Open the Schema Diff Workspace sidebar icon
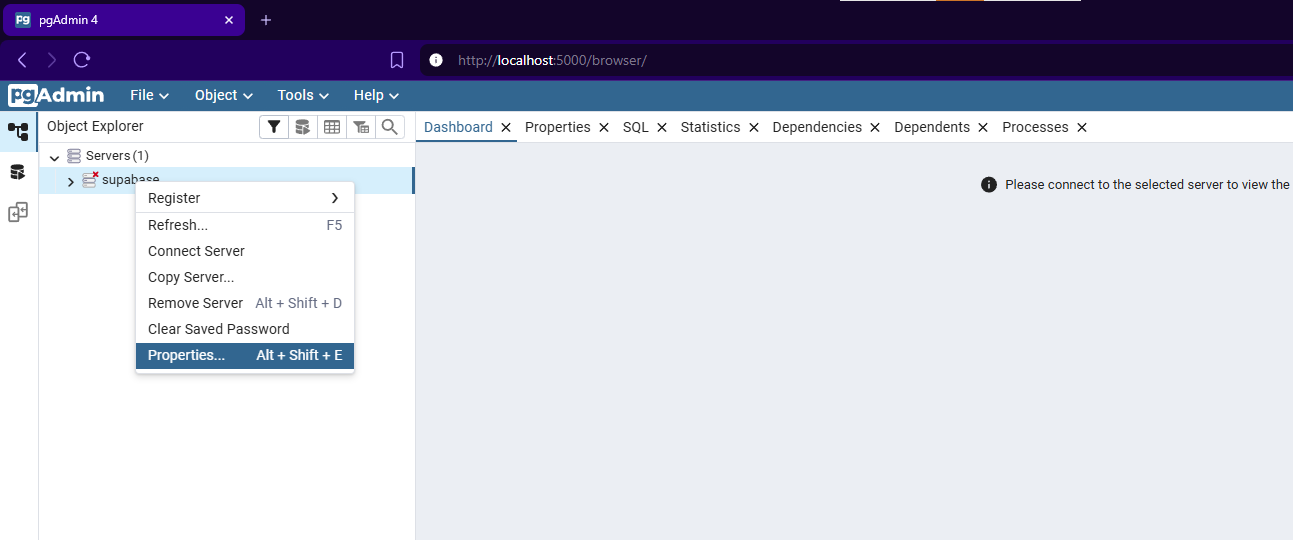 point(18,212)
